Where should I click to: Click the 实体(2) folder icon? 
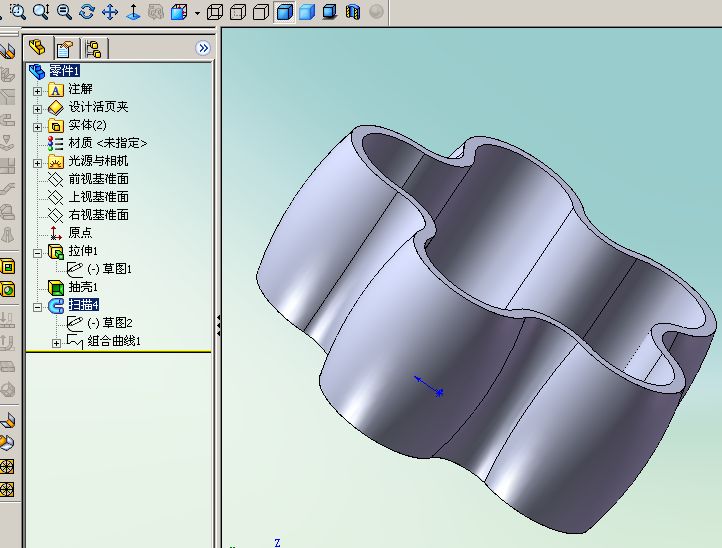tap(56, 125)
